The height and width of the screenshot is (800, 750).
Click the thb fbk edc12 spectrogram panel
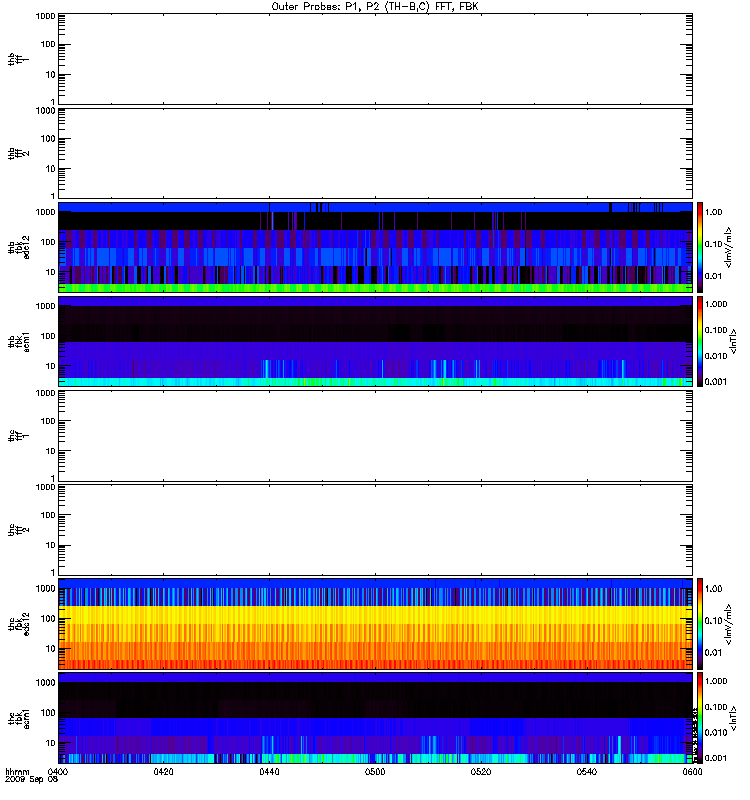[x=375, y=247]
